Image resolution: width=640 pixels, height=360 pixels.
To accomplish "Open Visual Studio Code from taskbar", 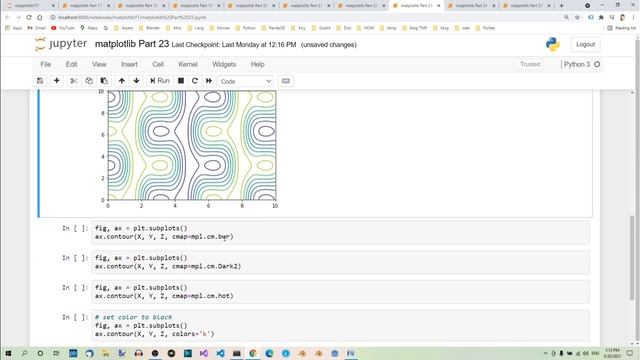I will (x=220, y=353).
